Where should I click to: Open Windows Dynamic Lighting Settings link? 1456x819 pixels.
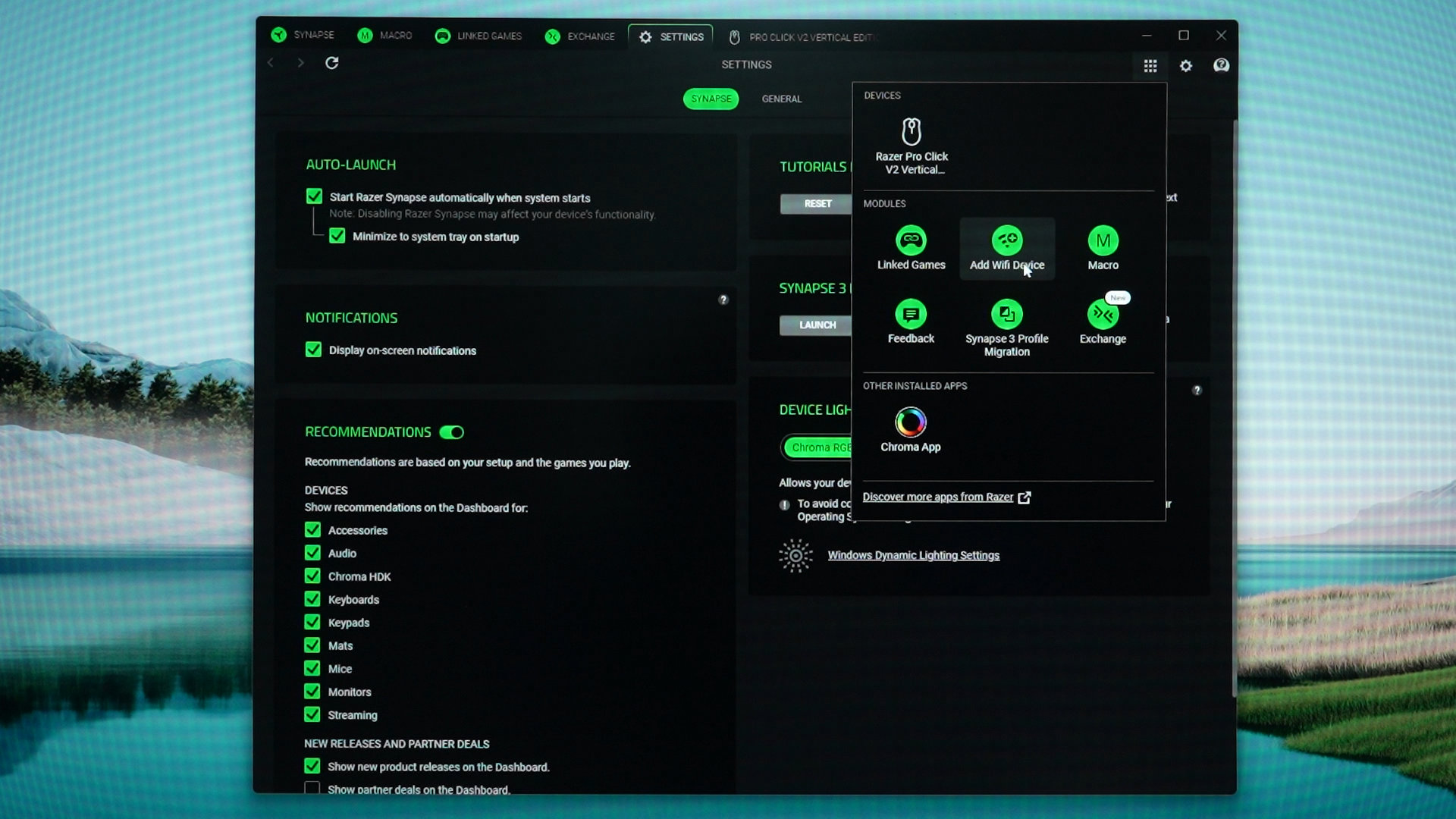pyautogui.click(x=913, y=555)
